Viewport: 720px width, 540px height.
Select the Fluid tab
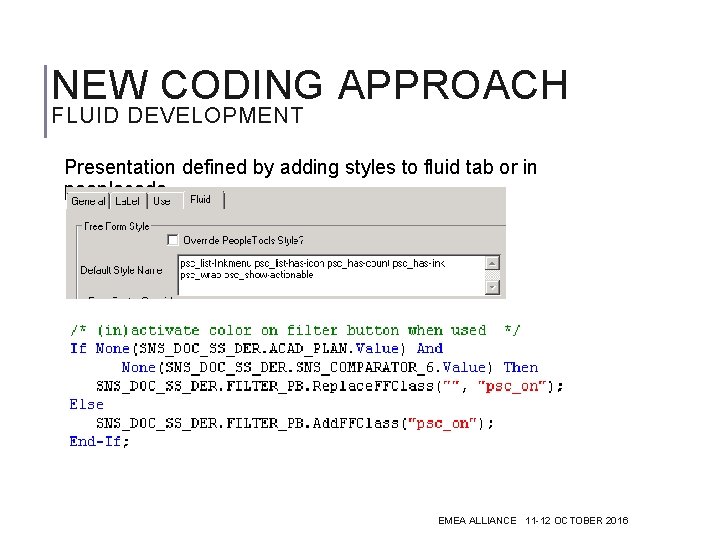[201, 200]
